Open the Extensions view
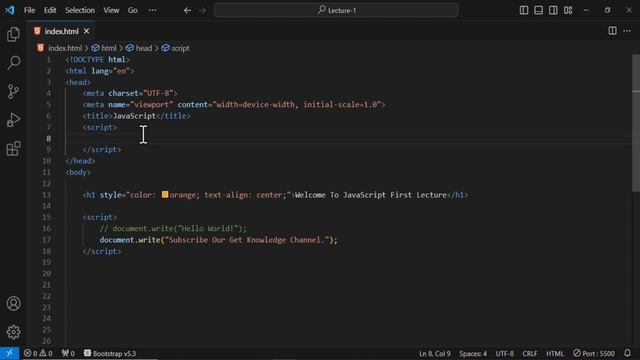The height and width of the screenshot is (360, 640). pyautogui.click(x=13, y=149)
